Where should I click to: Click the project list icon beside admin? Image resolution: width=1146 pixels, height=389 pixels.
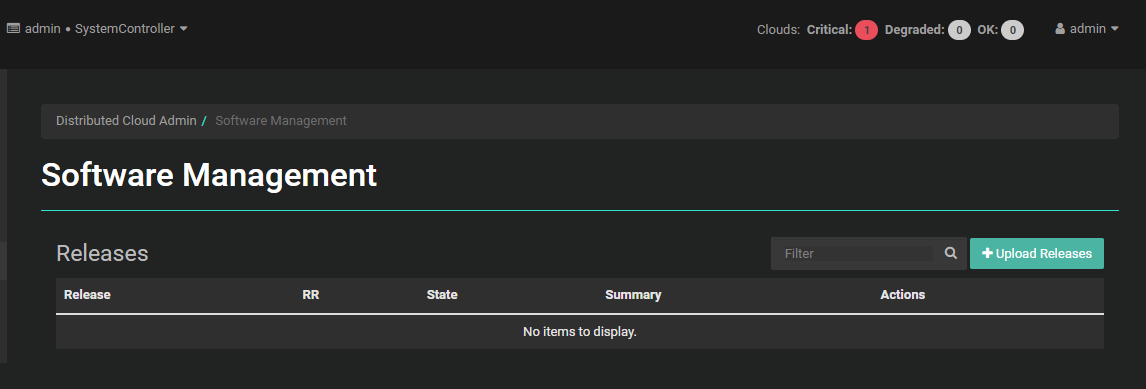click(12, 29)
